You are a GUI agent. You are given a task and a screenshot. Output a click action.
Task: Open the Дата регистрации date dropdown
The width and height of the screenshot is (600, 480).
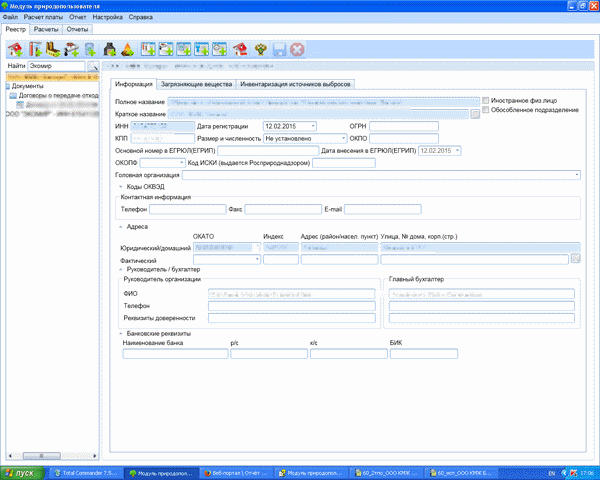pos(313,126)
